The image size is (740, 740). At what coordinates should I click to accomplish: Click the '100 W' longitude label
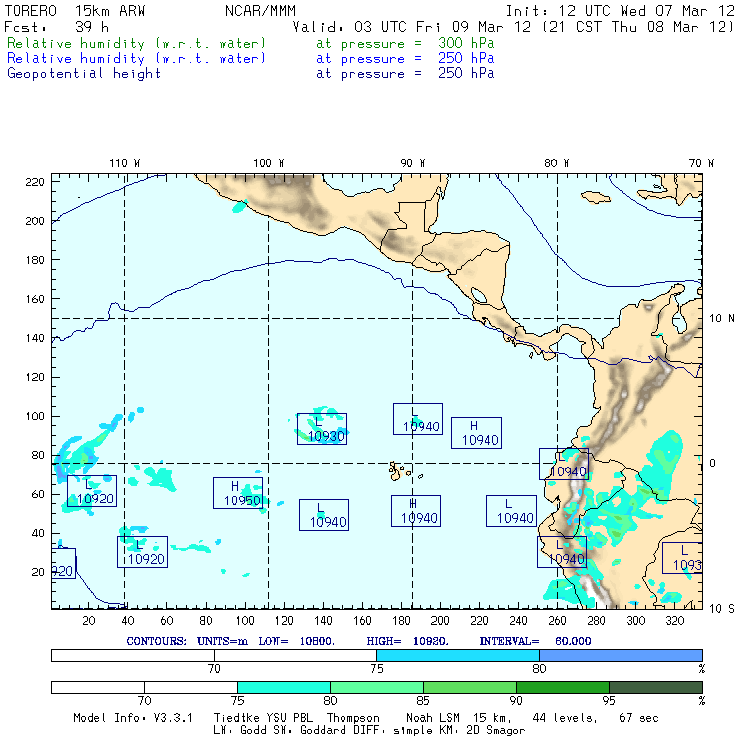tap(269, 163)
